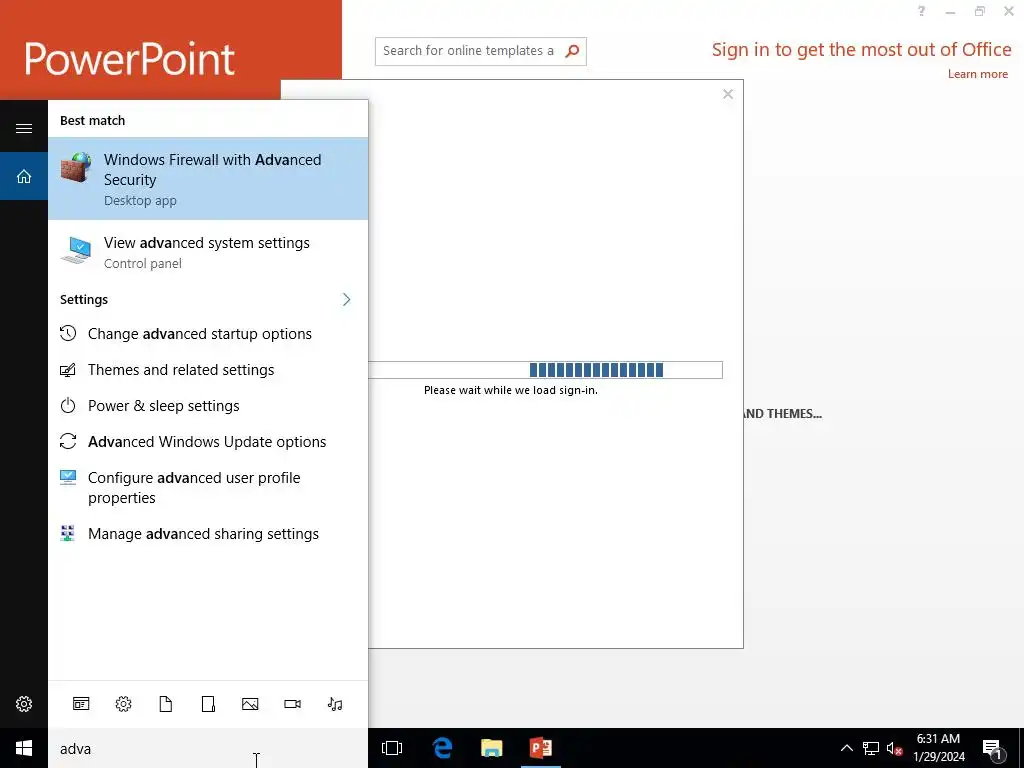
Task: Open the Learn more link
Action: (978, 74)
